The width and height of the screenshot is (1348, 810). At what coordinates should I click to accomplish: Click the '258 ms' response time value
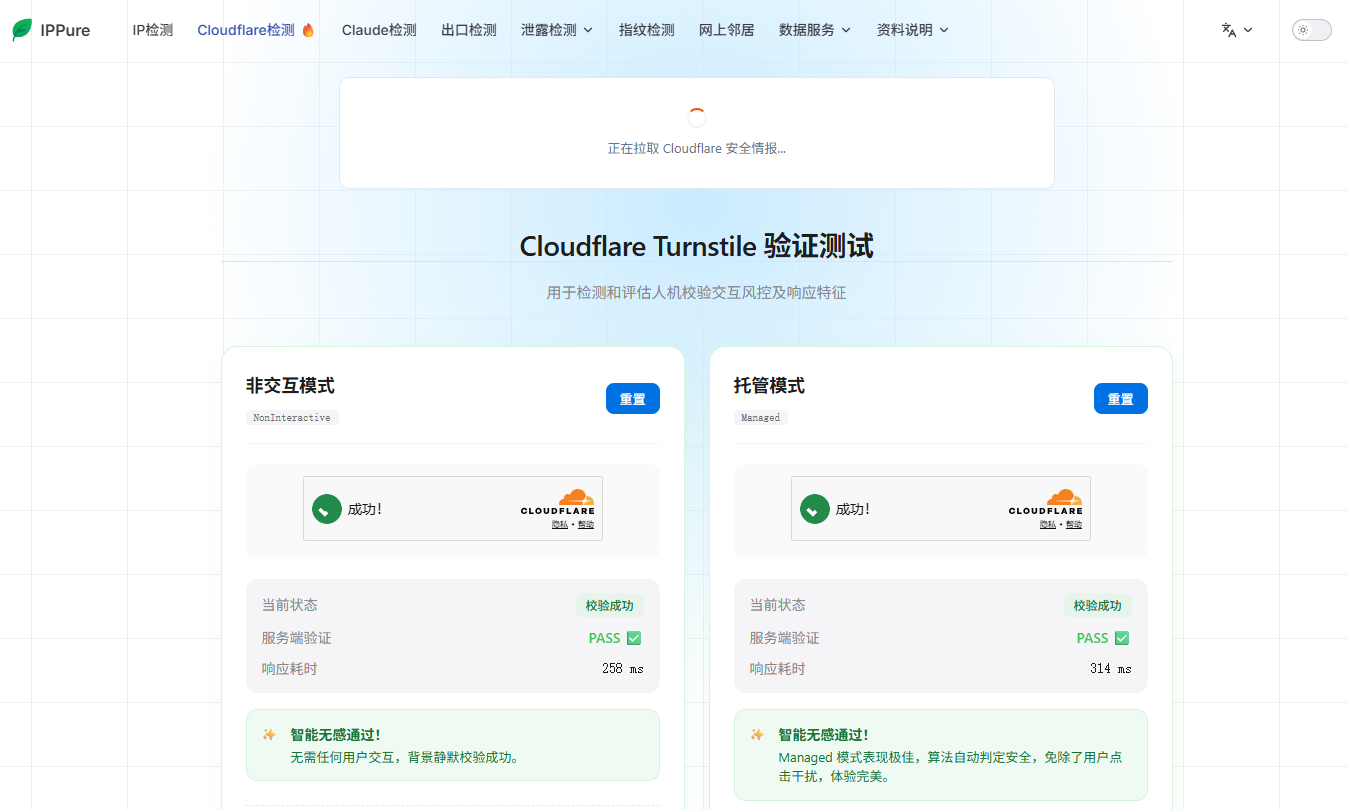(x=623, y=668)
